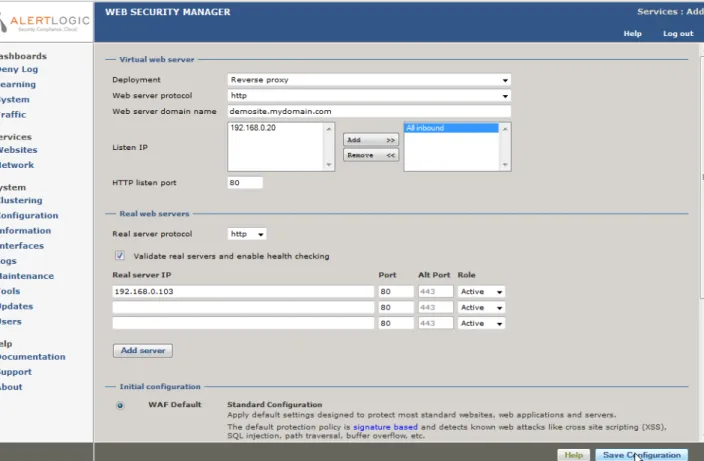Click the Web server domain name field
This screenshot has width=704, height=461.
[x=369, y=111]
